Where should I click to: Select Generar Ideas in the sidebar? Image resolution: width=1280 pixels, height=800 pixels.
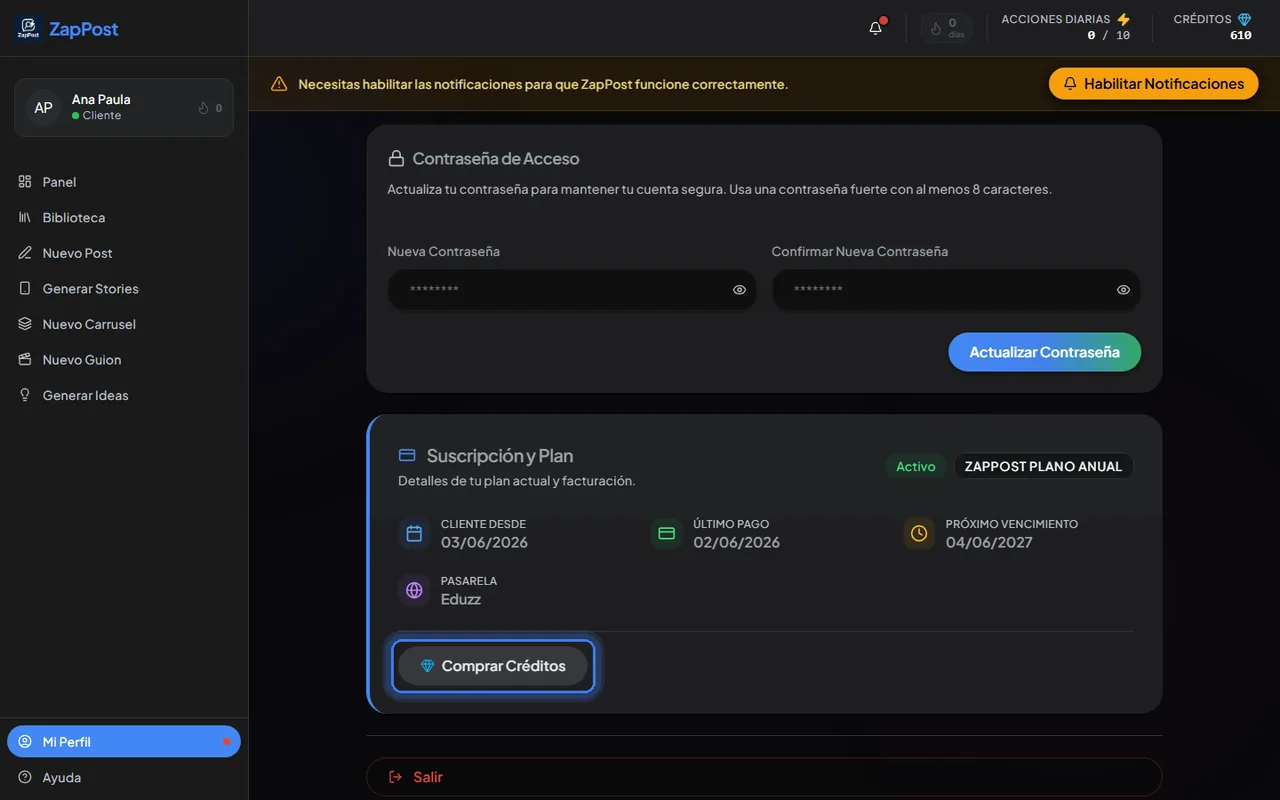point(124,395)
